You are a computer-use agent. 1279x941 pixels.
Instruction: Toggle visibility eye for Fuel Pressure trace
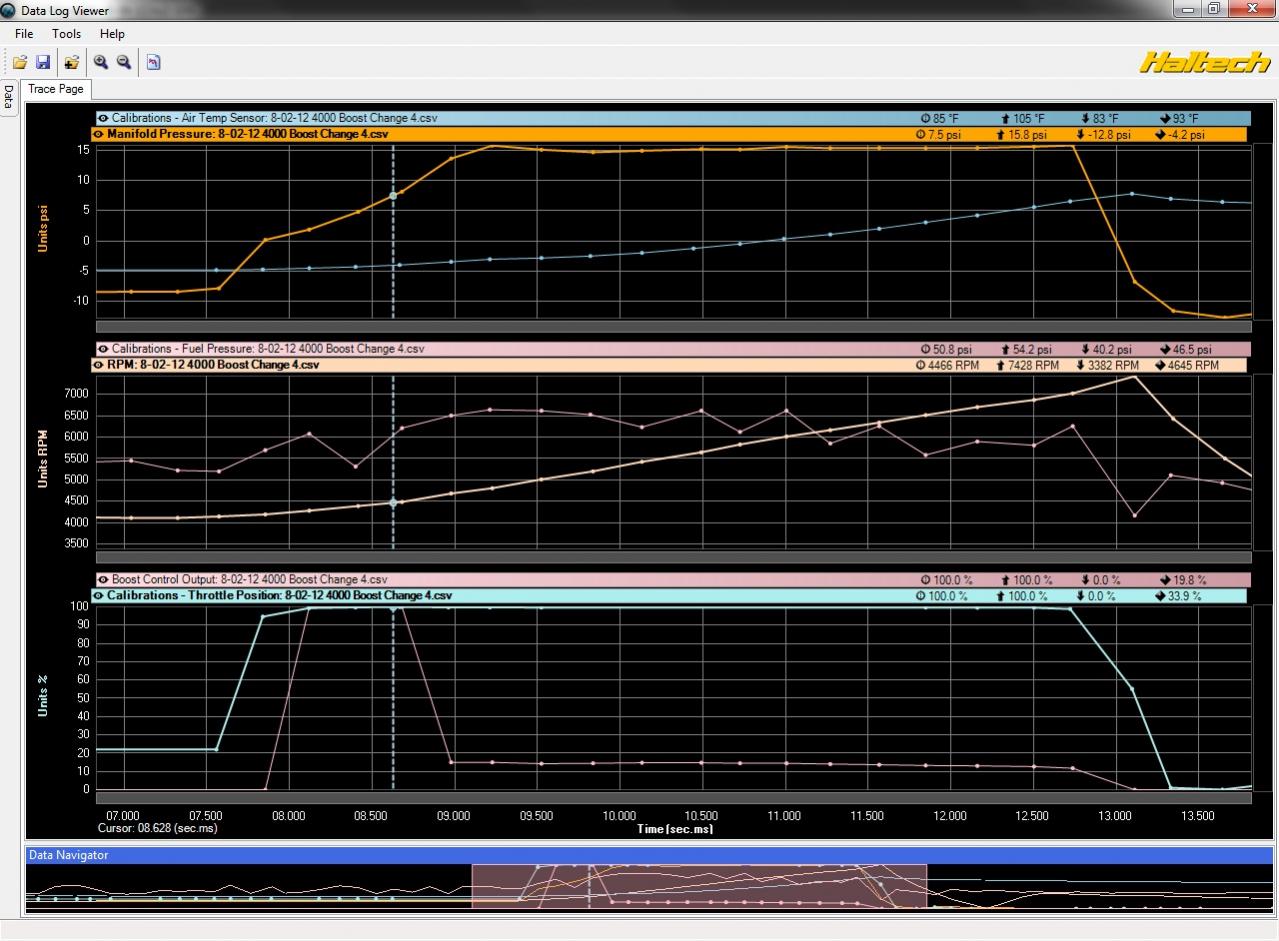pos(103,349)
